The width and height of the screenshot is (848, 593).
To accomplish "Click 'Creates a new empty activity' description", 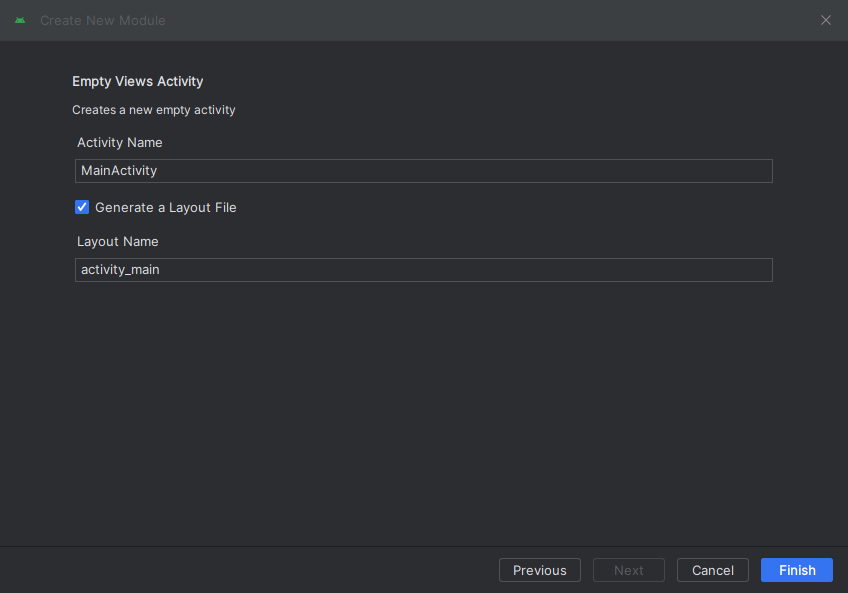I will [154, 110].
